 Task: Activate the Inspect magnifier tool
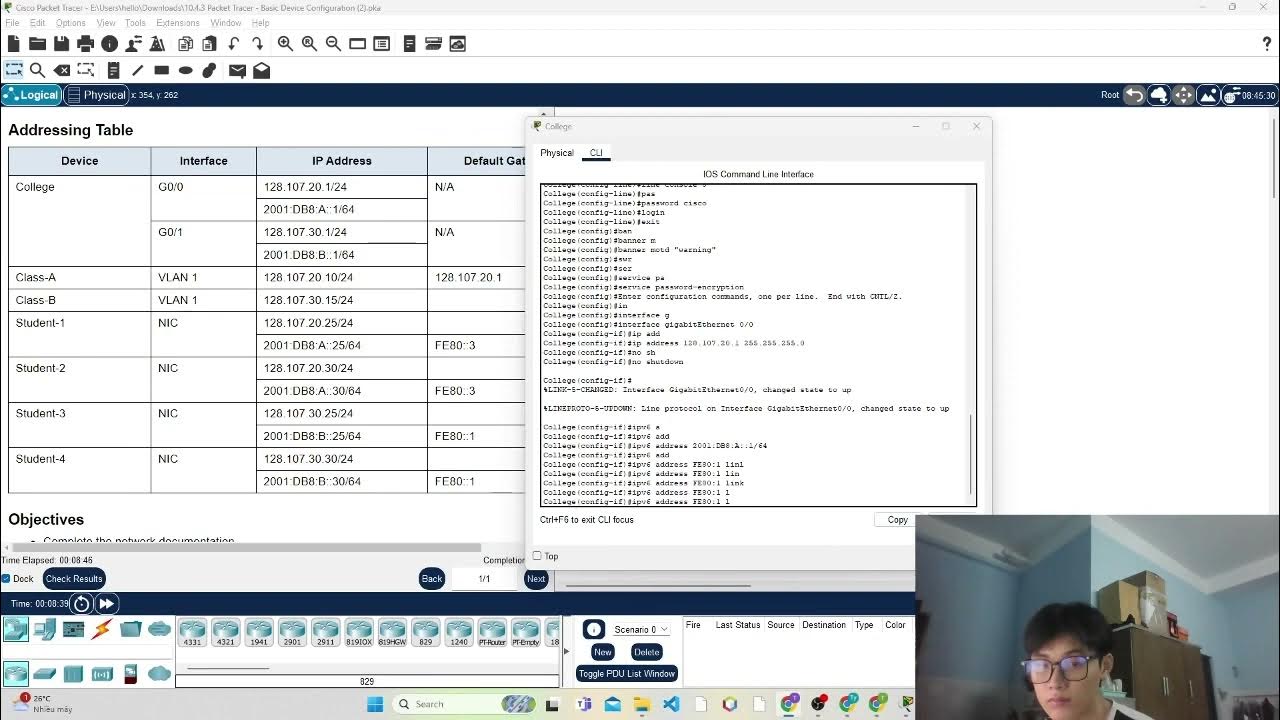[x=37, y=70]
